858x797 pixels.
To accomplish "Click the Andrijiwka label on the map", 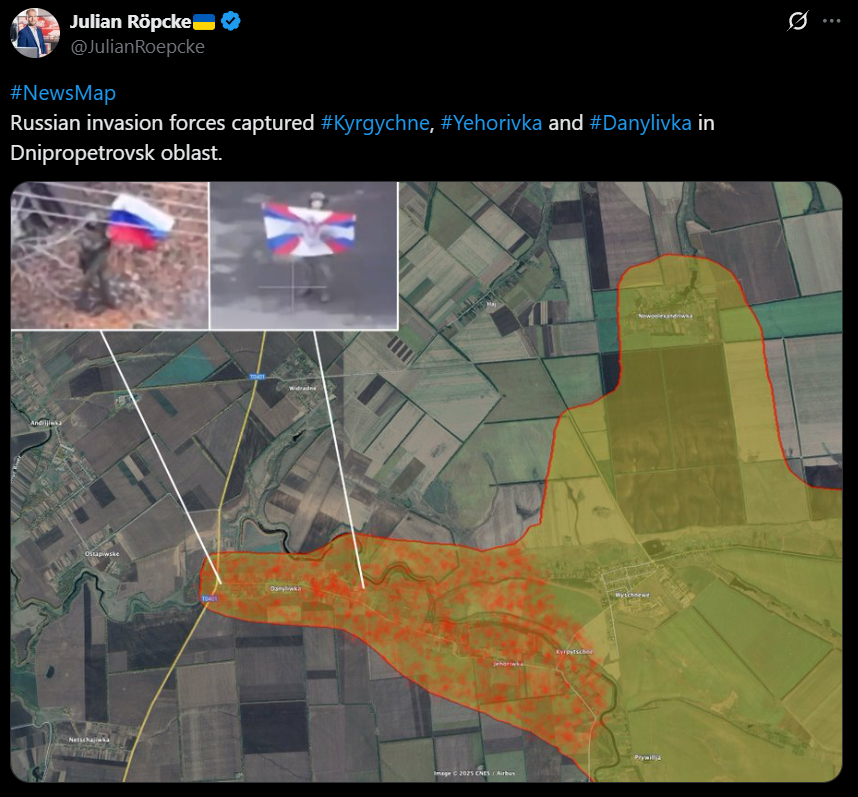I will tap(46, 423).
